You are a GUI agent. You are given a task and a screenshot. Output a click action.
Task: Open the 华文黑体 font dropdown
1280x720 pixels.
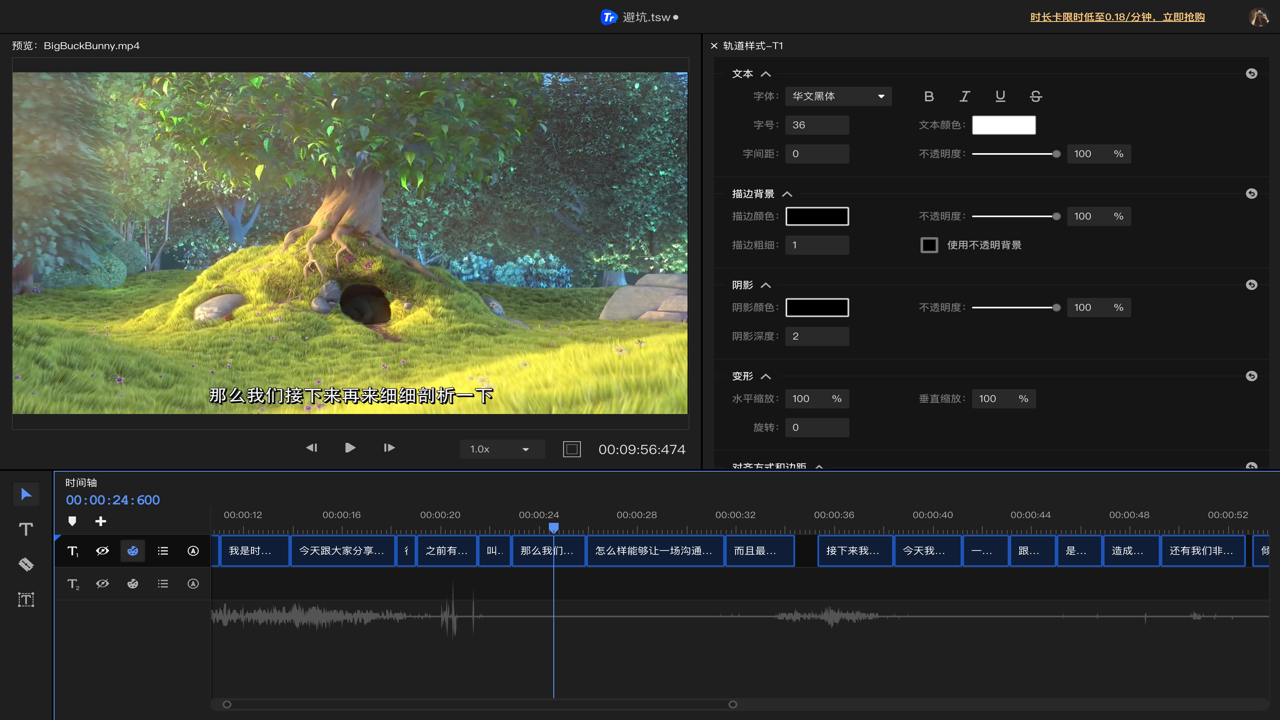(837, 97)
